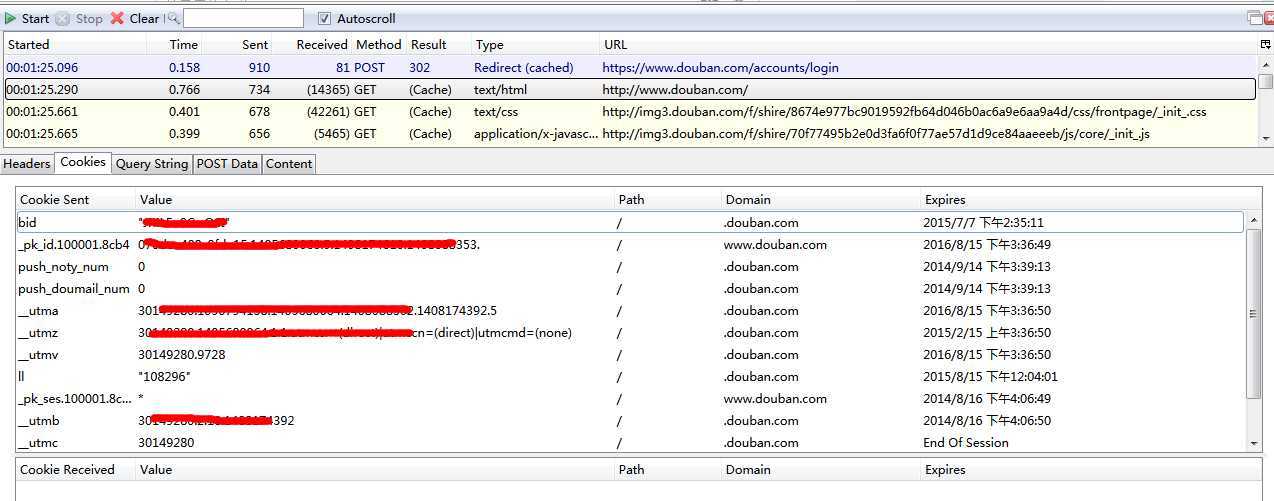This screenshot has height=501, width=1274.
Task: Switch to the Headers tab
Action: point(27,164)
